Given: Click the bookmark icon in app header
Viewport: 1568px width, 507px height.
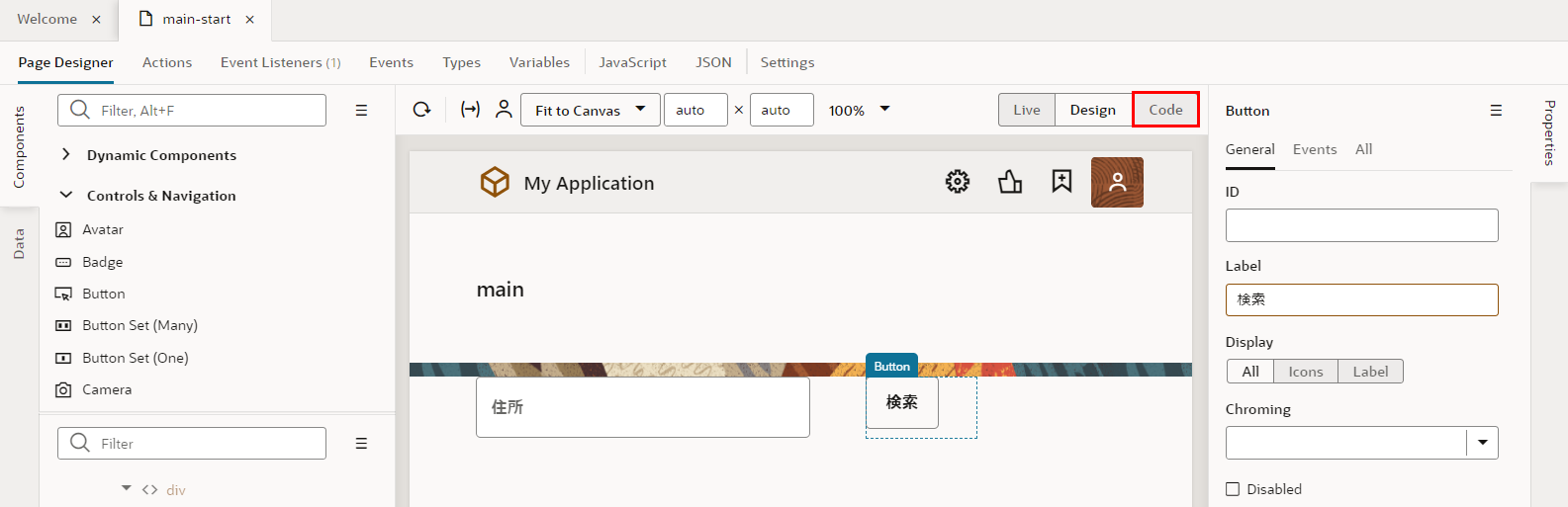Looking at the screenshot, I should tap(1061, 182).
